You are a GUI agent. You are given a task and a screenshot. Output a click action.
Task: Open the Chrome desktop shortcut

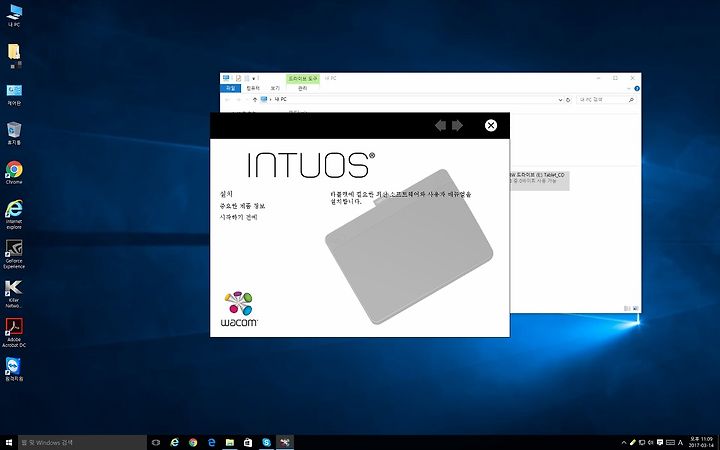[x=14, y=173]
